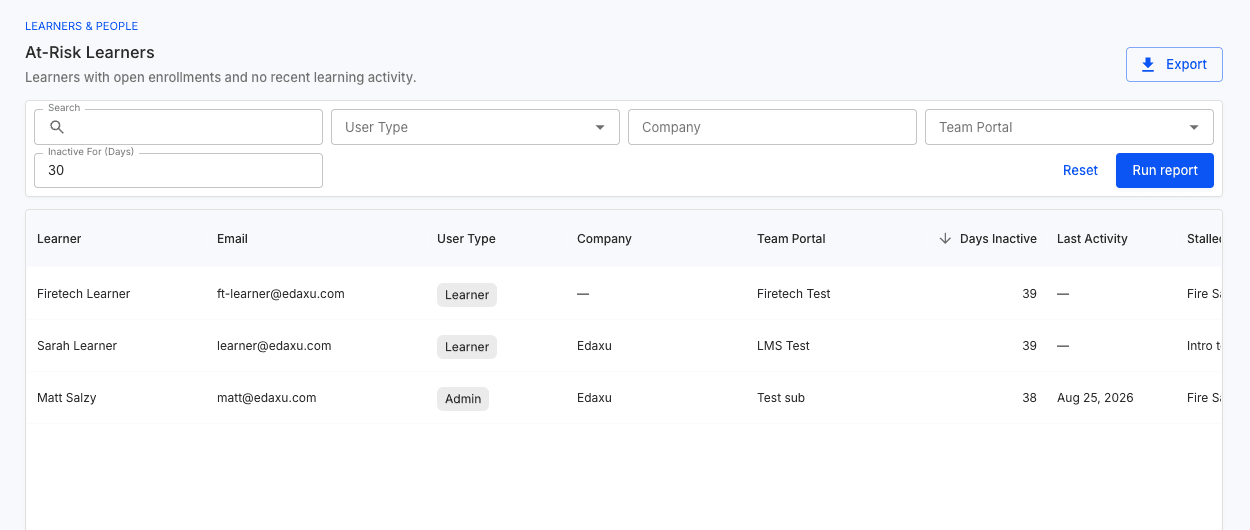Image resolution: width=1250 pixels, height=530 pixels.
Task: Click the Last Activity column header
Action: [x=1092, y=239]
